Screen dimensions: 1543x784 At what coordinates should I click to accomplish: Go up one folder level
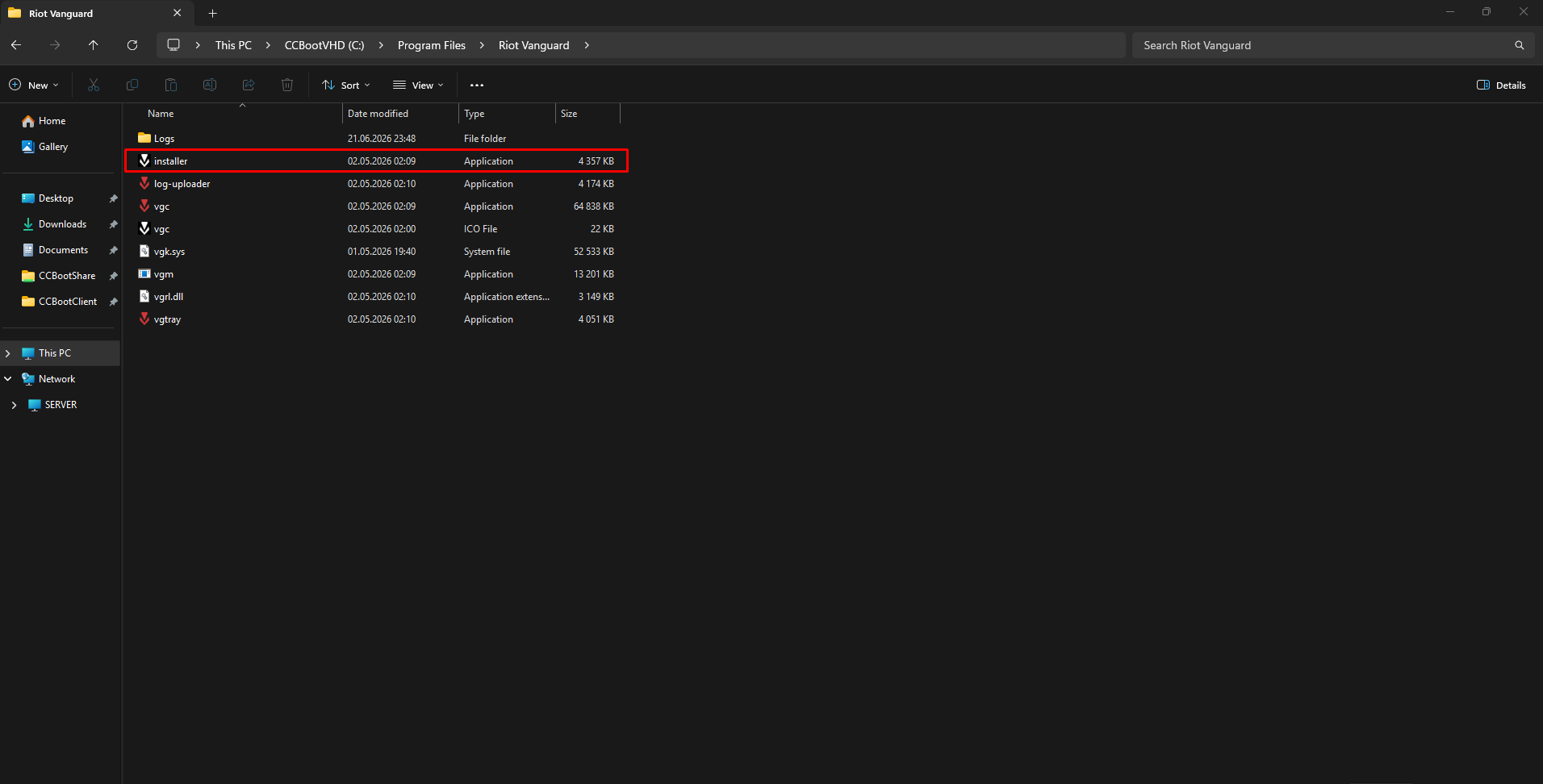pyautogui.click(x=94, y=45)
